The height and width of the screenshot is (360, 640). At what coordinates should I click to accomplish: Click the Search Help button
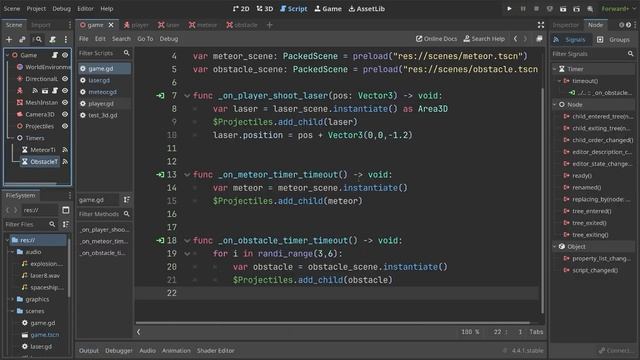484,39
